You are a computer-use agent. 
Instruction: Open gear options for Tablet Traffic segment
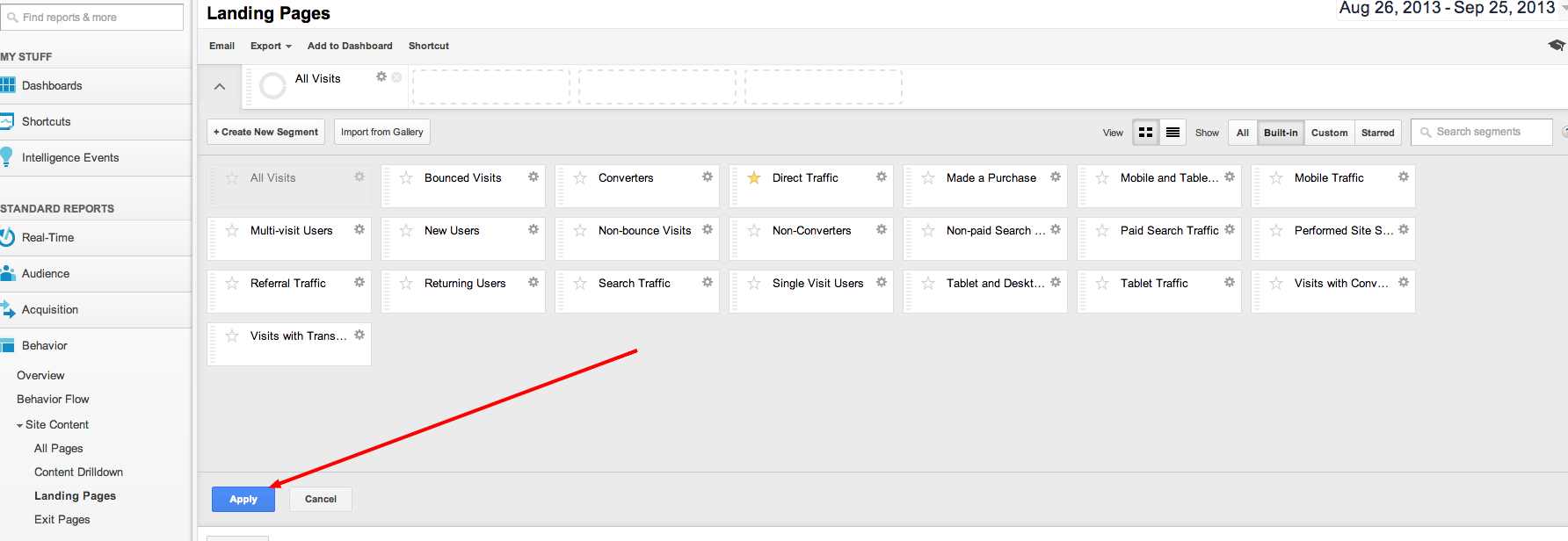coord(1230,282)
